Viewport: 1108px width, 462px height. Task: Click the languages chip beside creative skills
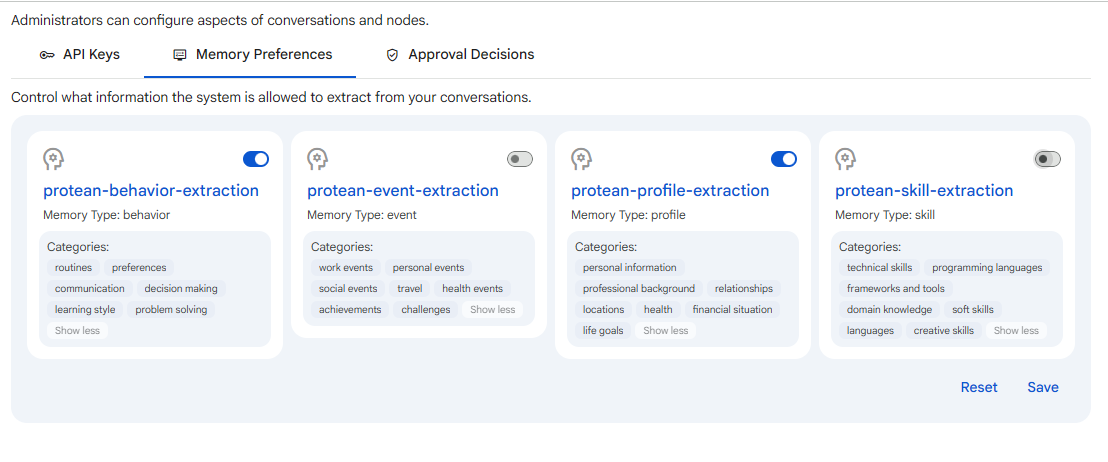coord(870,331)
